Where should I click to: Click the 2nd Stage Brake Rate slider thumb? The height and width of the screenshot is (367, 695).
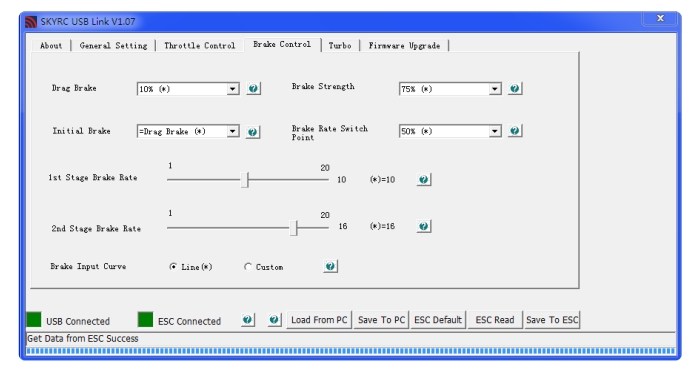pyautogui.click(x=293, y=228)
